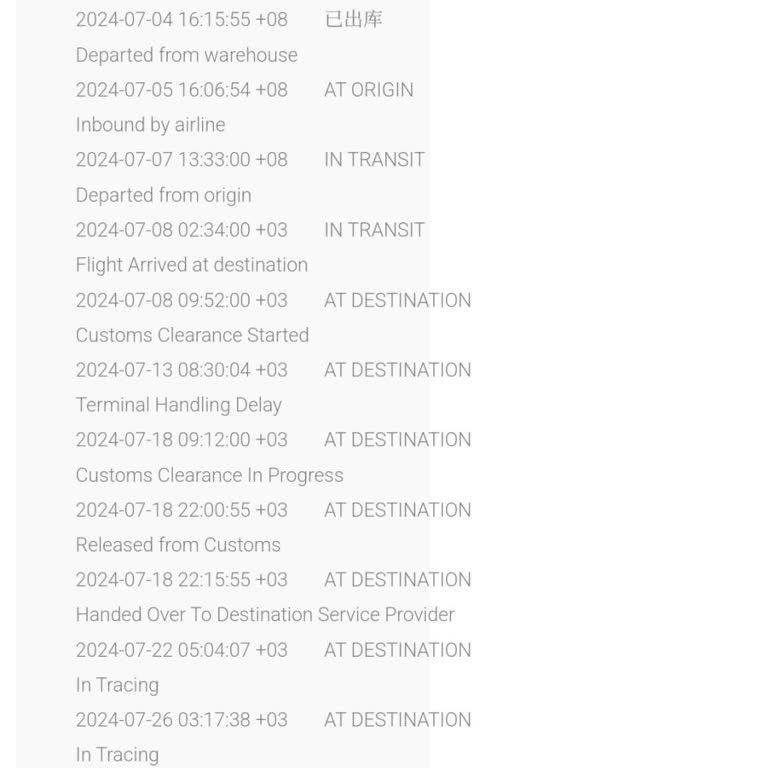Click the 已出库 status label

353,19
